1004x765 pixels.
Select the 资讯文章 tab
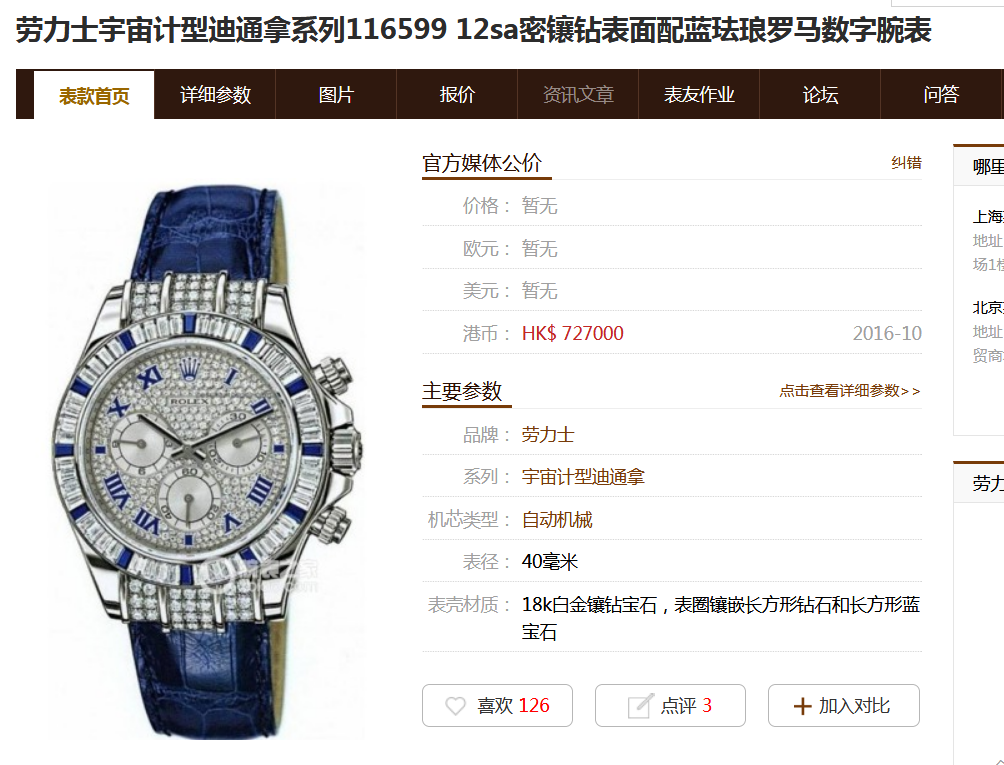click(x=578, y=95)
